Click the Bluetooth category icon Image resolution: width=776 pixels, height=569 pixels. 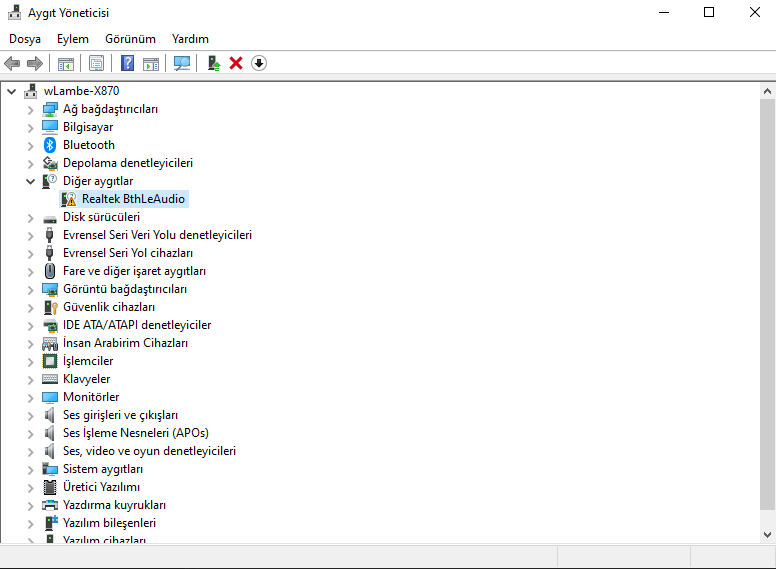(50, 145)
